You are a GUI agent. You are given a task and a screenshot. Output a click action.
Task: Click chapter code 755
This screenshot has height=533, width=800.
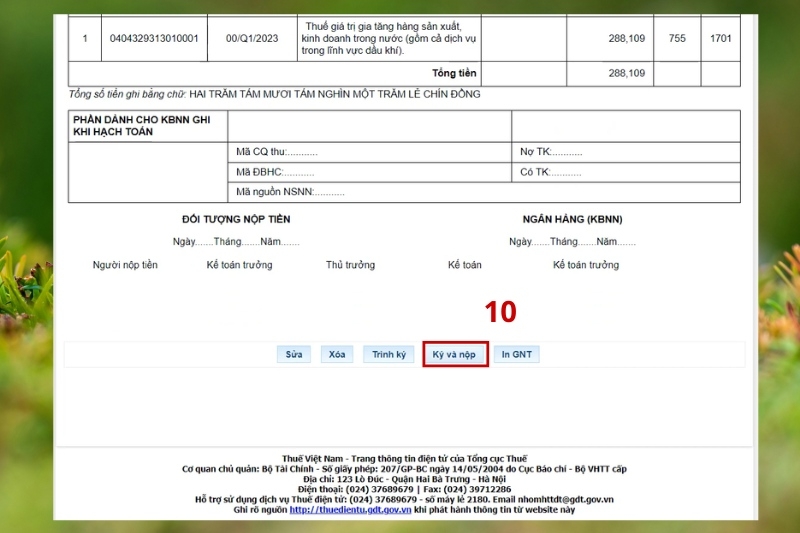point(677,38)
